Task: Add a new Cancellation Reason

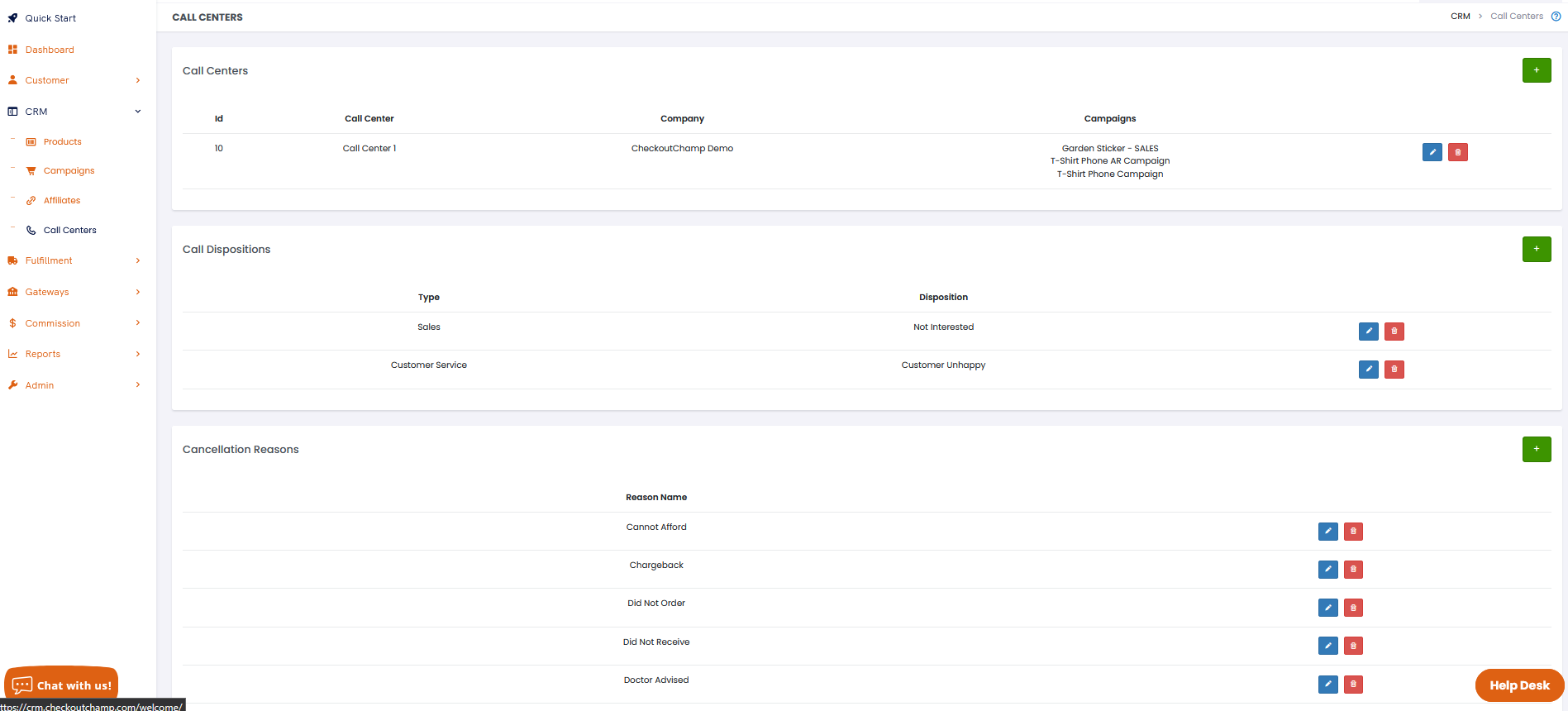Action: 1536,449
